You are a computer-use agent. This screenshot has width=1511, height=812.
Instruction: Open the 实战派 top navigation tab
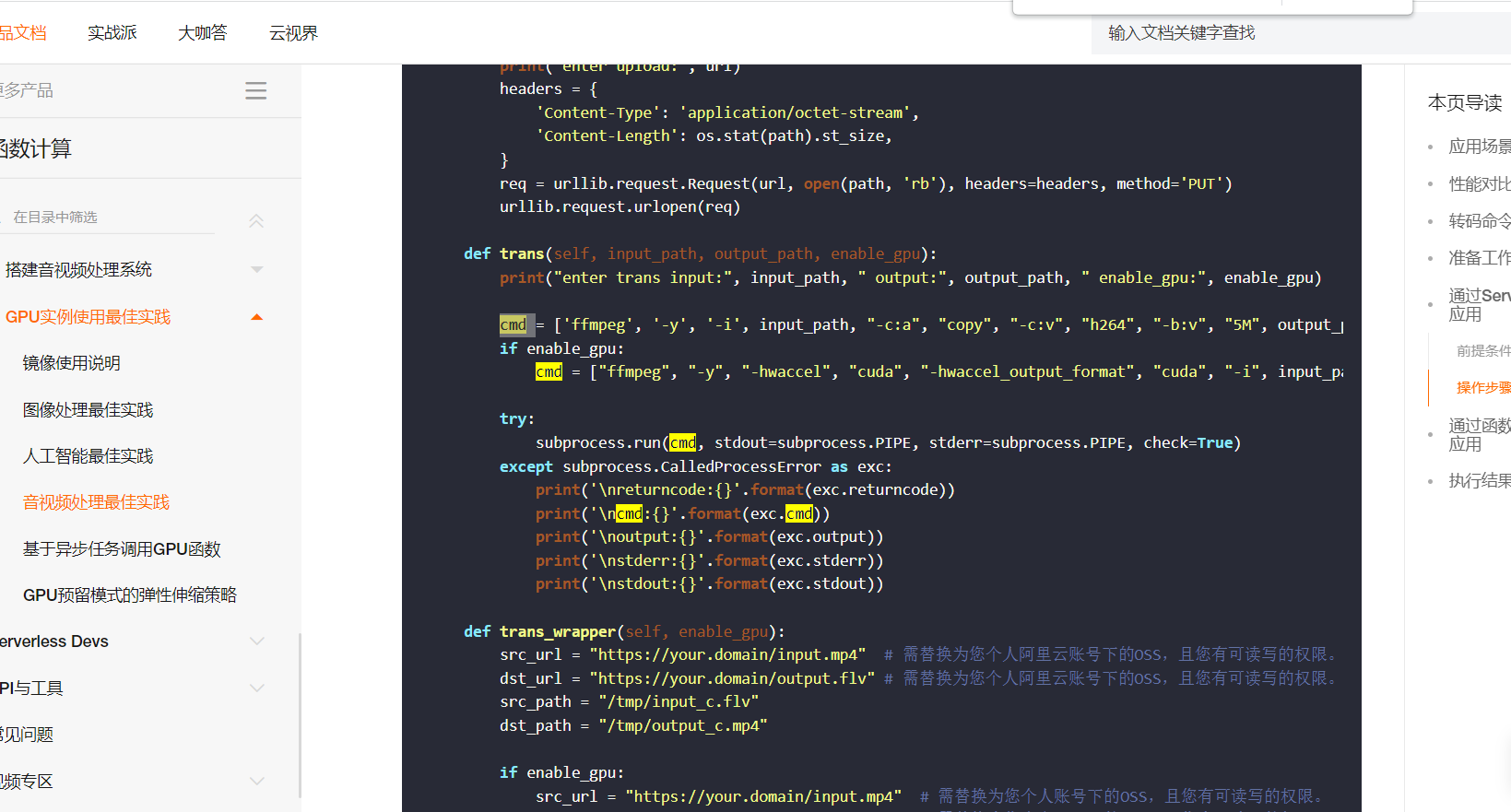[112, 33]
